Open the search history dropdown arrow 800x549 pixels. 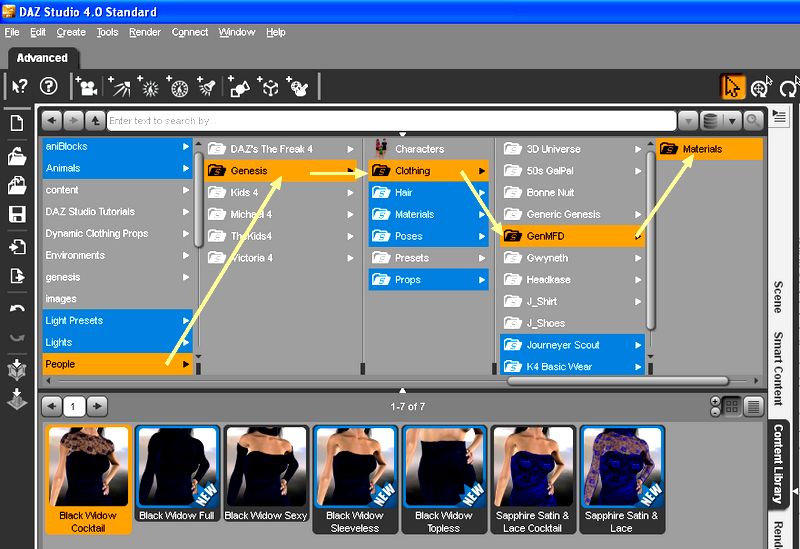[x=688, y=121]
